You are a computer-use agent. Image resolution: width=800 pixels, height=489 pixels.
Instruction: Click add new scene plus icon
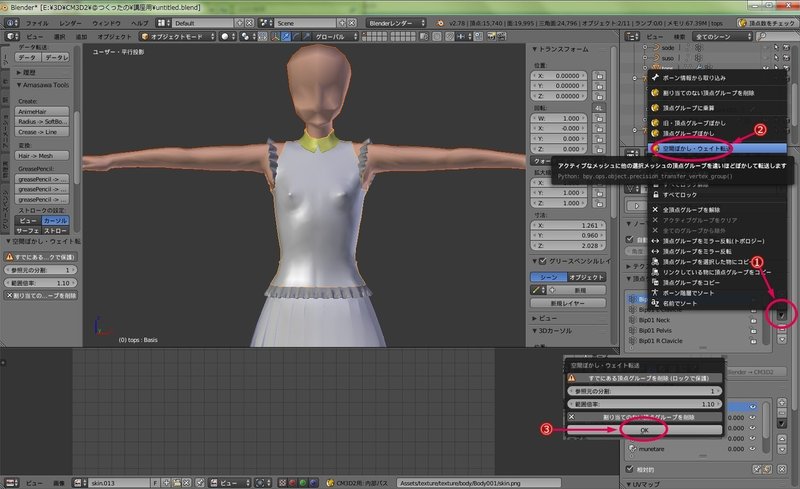coord(342,23)
